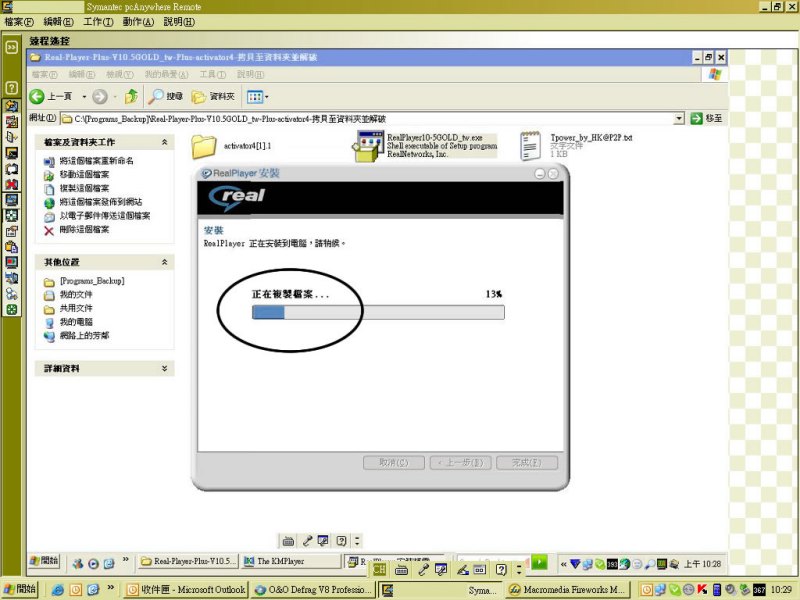
Task: Open the address bar dropdown arrow
Action: point(679,118)
